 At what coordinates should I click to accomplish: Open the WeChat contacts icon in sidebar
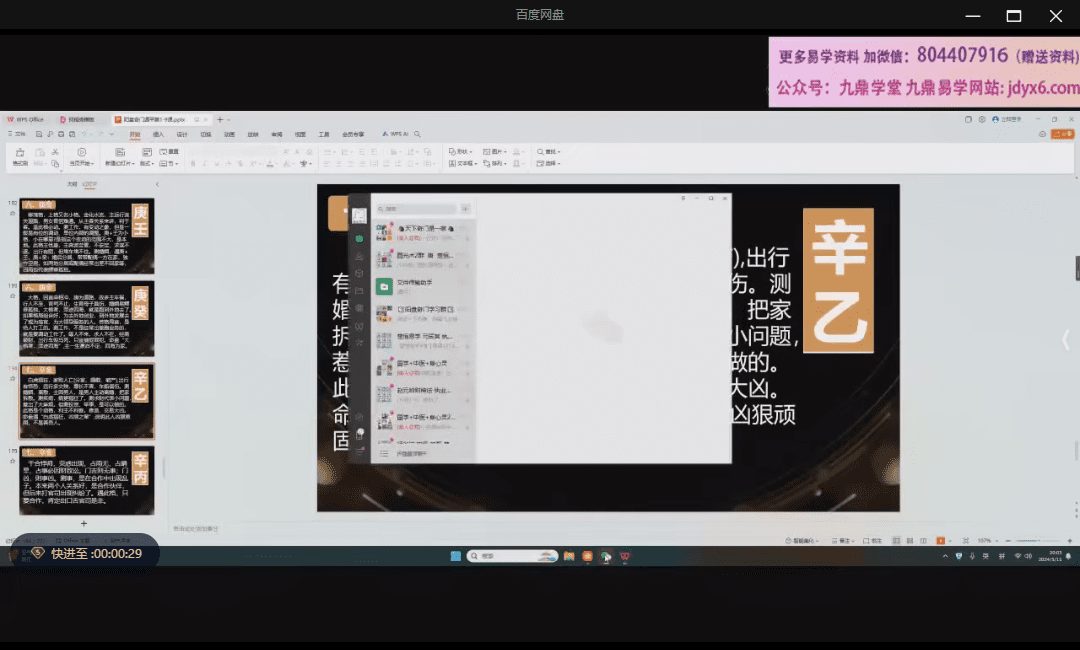[359, 256]
